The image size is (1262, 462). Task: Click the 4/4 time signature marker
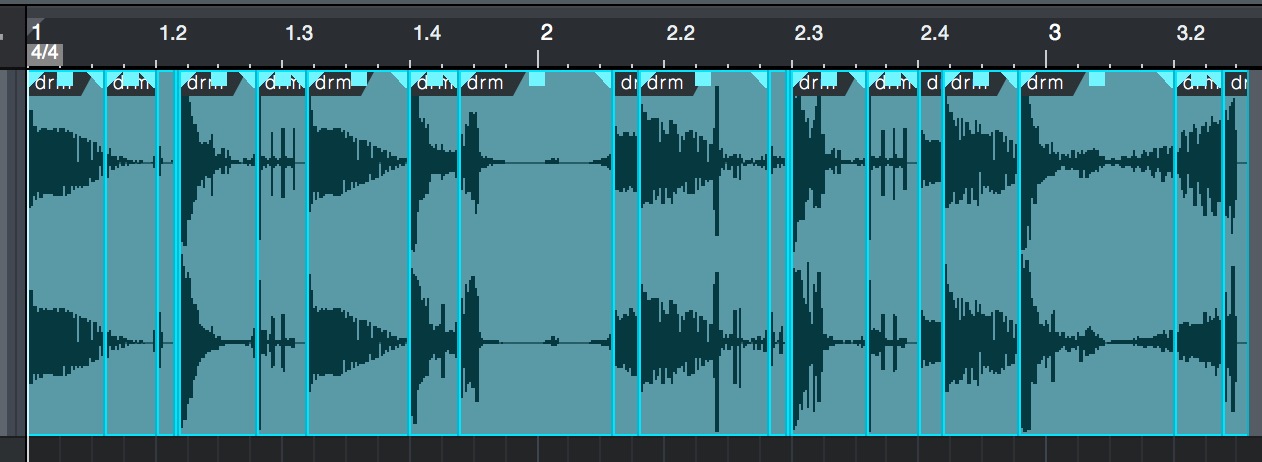[x=46, y=52]
